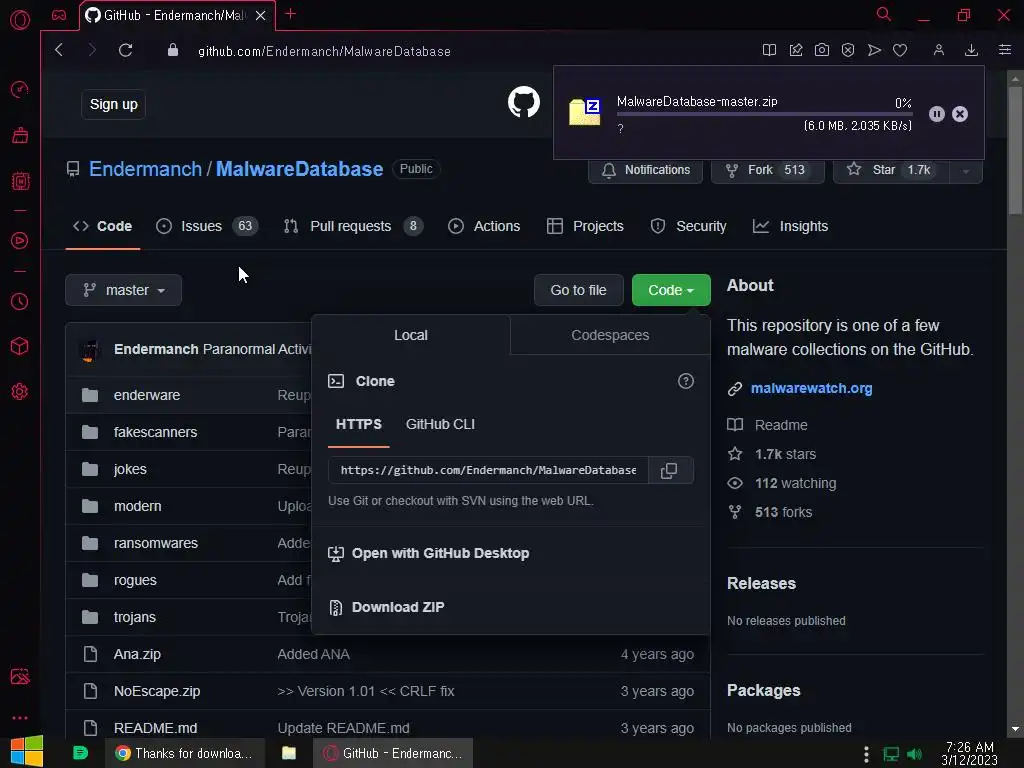Open the MalwareDatabase repo name link
This screenshot has height=768, width=1024.
tap(299, 169)
